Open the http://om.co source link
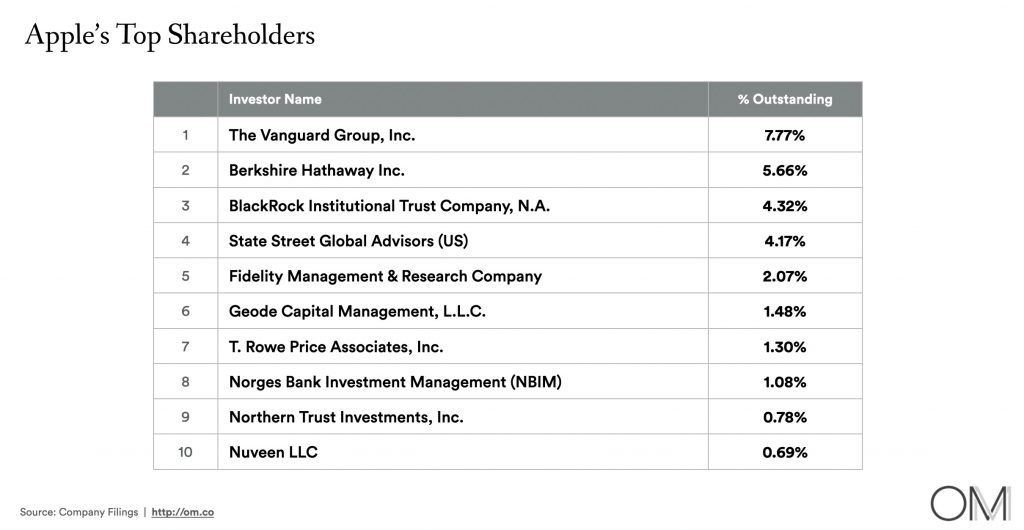 pos(183,512)
